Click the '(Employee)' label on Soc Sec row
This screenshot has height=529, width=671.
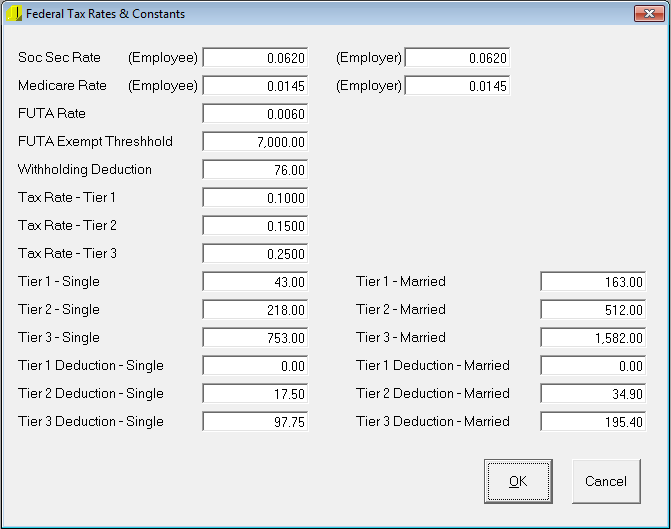tap(163, 58)
